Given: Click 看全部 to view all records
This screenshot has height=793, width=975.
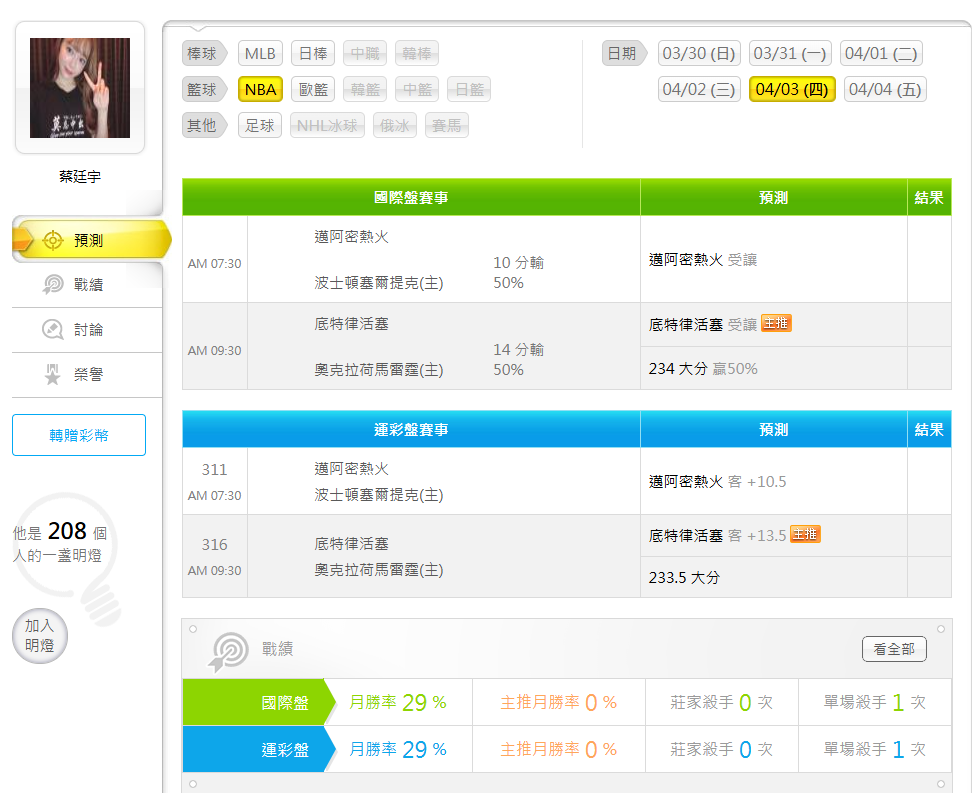Looking at the screenshot, I should pyautogui.click(x=894, y=649).
